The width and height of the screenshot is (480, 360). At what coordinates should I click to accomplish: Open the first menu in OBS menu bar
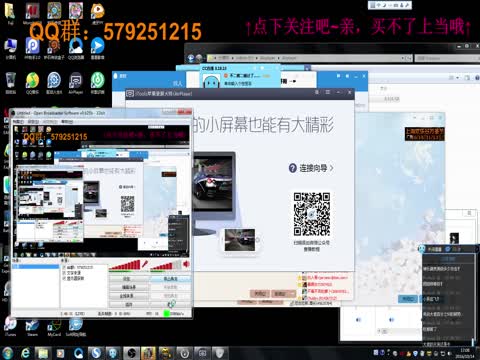pos(18,122)
